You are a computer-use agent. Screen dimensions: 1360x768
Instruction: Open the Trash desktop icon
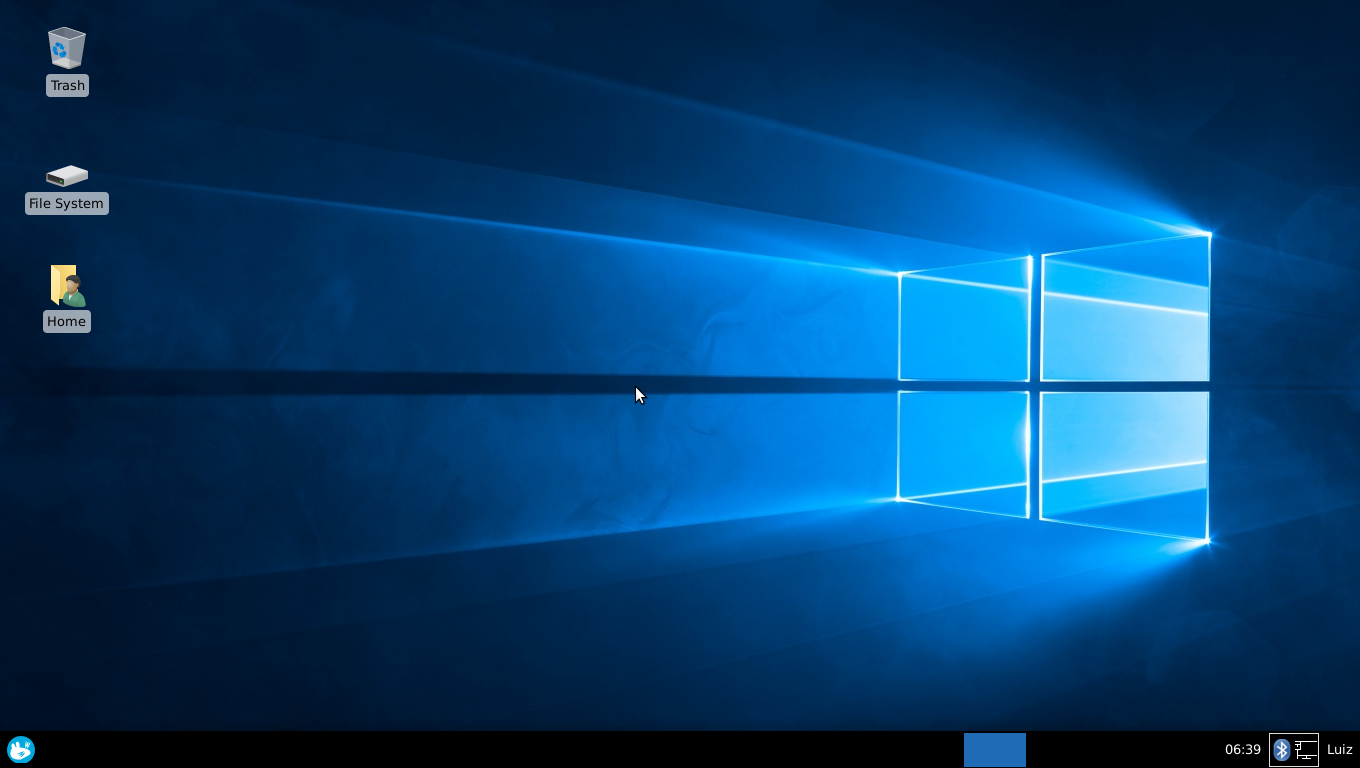67,48
